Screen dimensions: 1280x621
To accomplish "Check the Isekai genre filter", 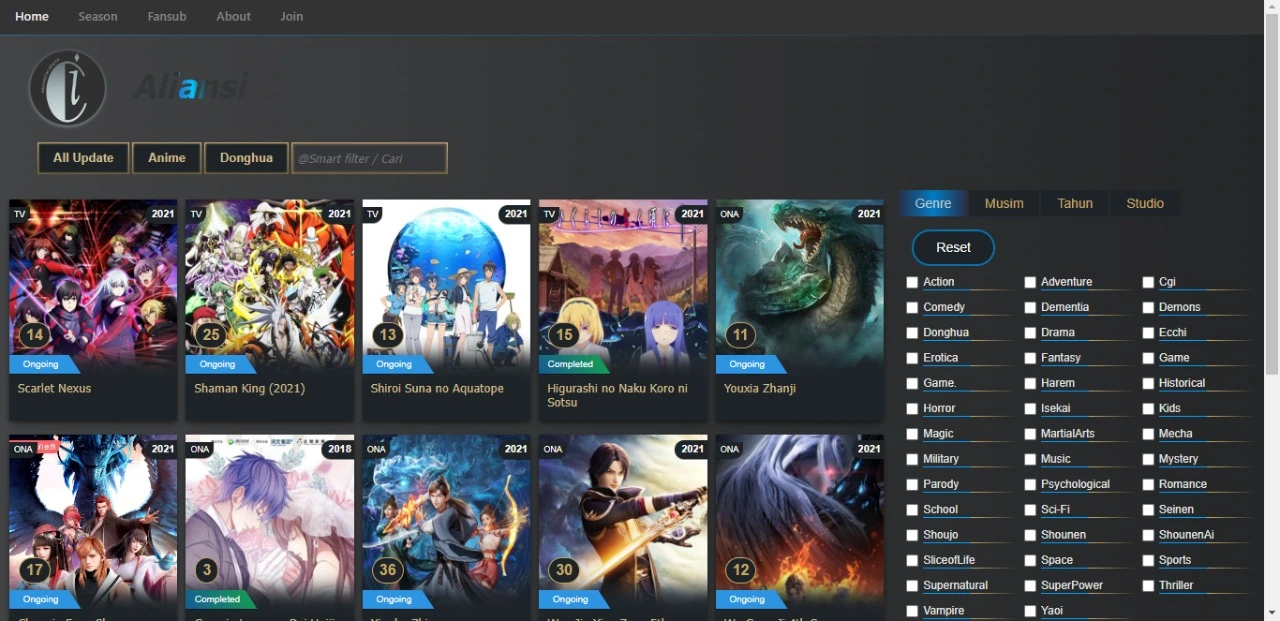I will (1030, 407).
